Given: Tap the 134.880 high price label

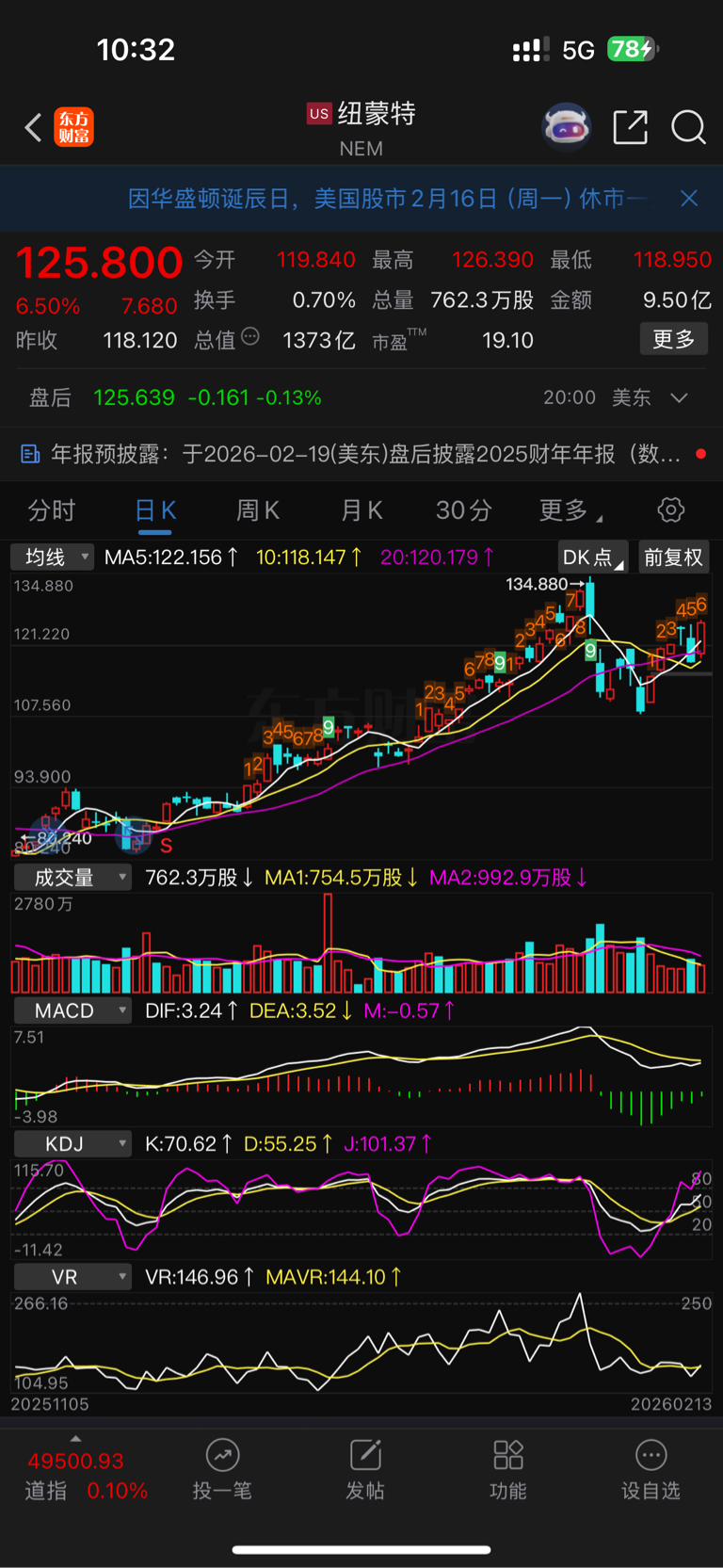Looking at the screenshot, I should 537,584.
